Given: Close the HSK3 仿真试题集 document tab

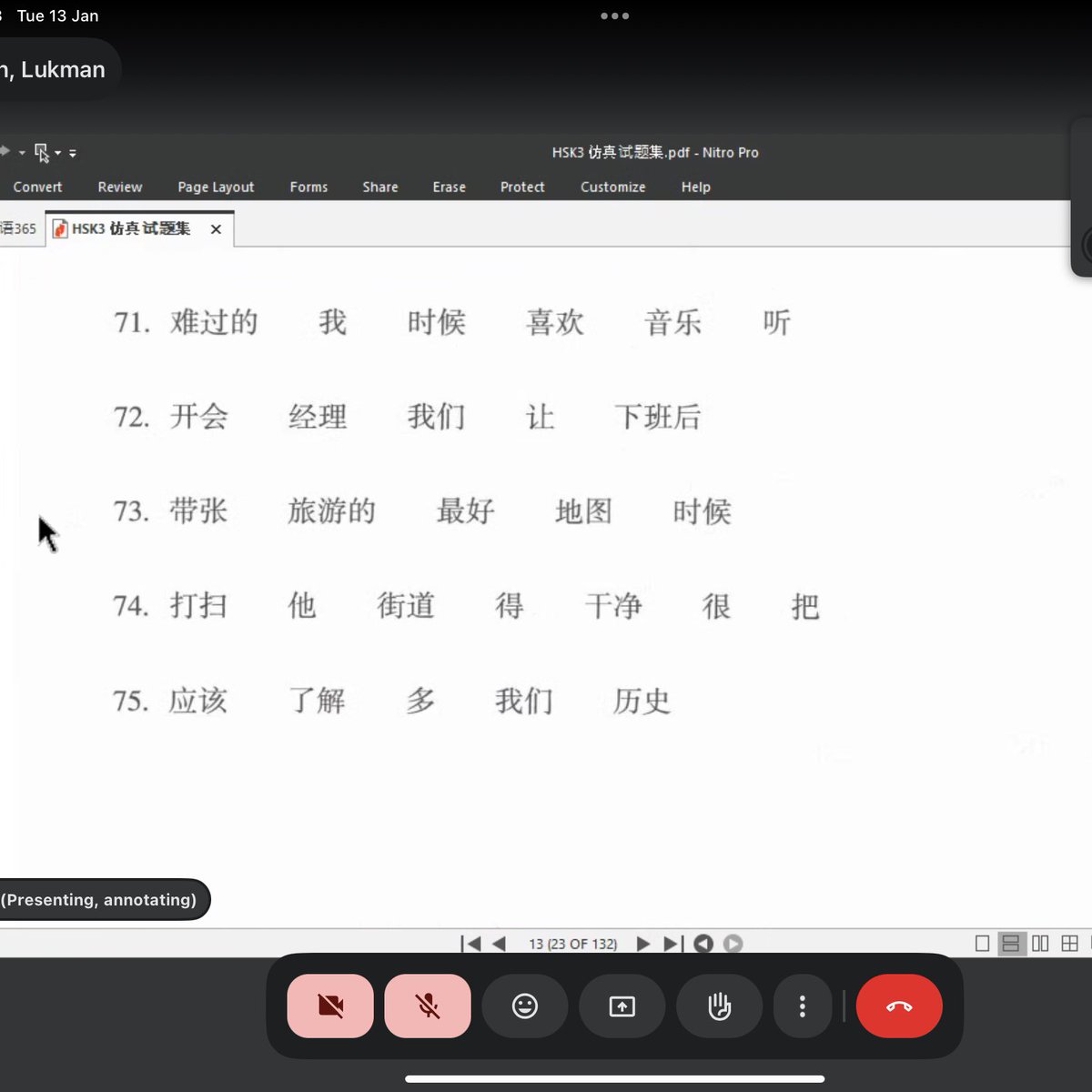Looking at the screenshot, I should pos(216,229).
